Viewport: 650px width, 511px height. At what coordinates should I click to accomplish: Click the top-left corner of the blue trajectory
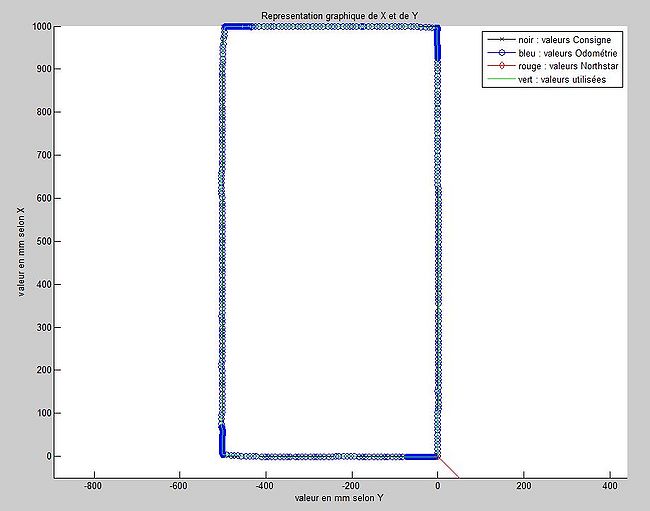tap(224, 28)
